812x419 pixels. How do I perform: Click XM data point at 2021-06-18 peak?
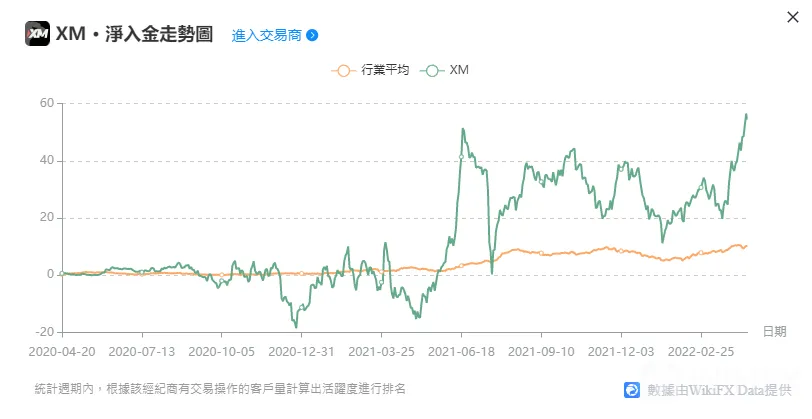pyautogui.click(x=461, y=157)
